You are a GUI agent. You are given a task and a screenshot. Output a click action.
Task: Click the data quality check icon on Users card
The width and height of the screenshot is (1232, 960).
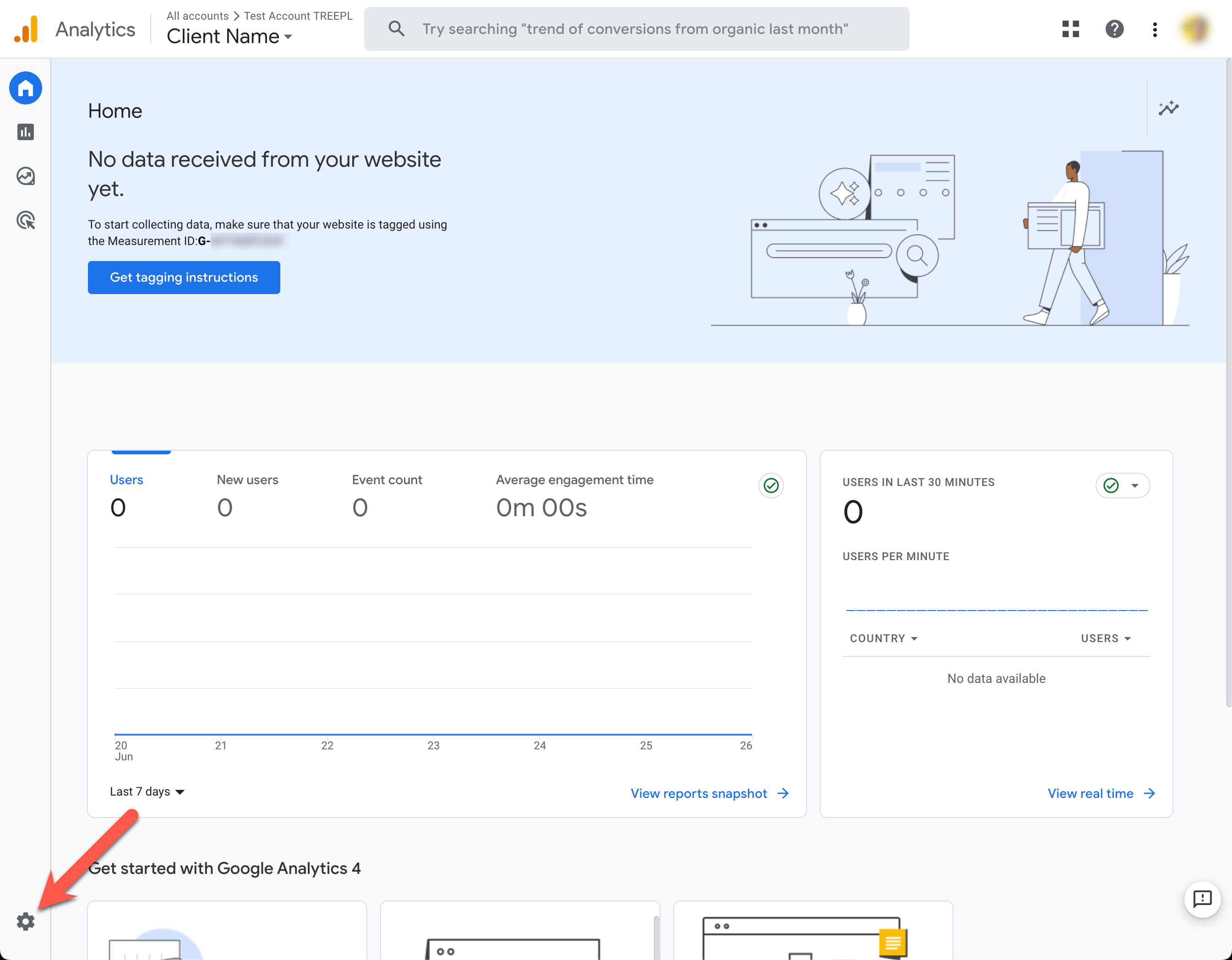[x=770, y=485]
